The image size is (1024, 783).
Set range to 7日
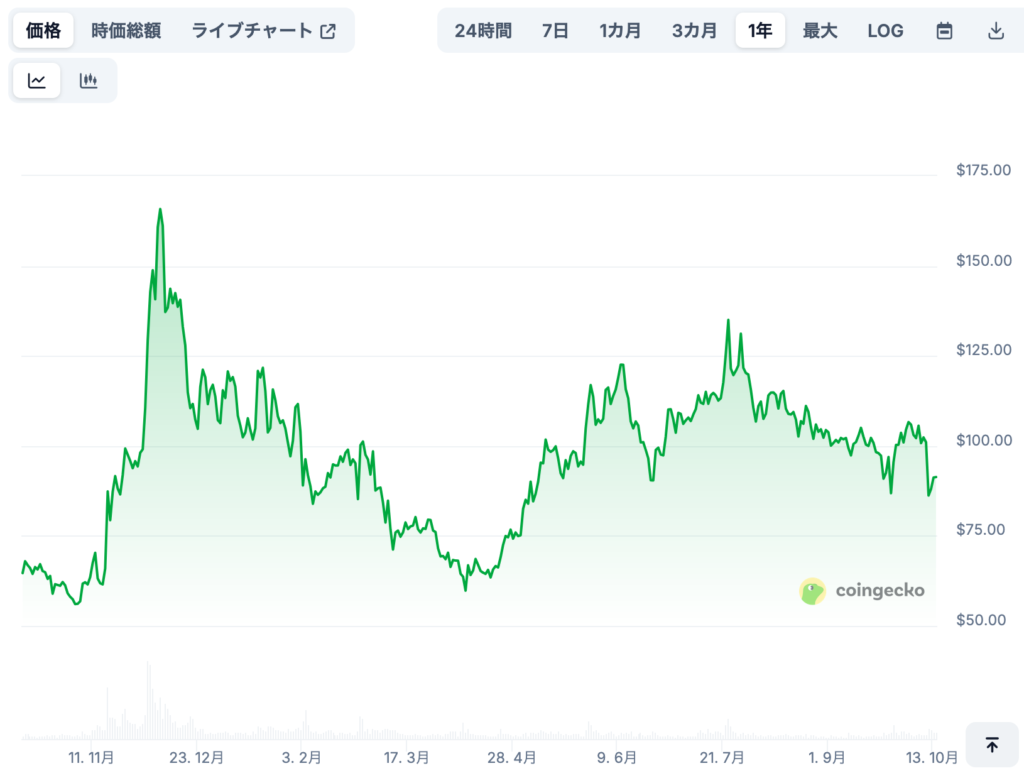click(x=555, y=31)
